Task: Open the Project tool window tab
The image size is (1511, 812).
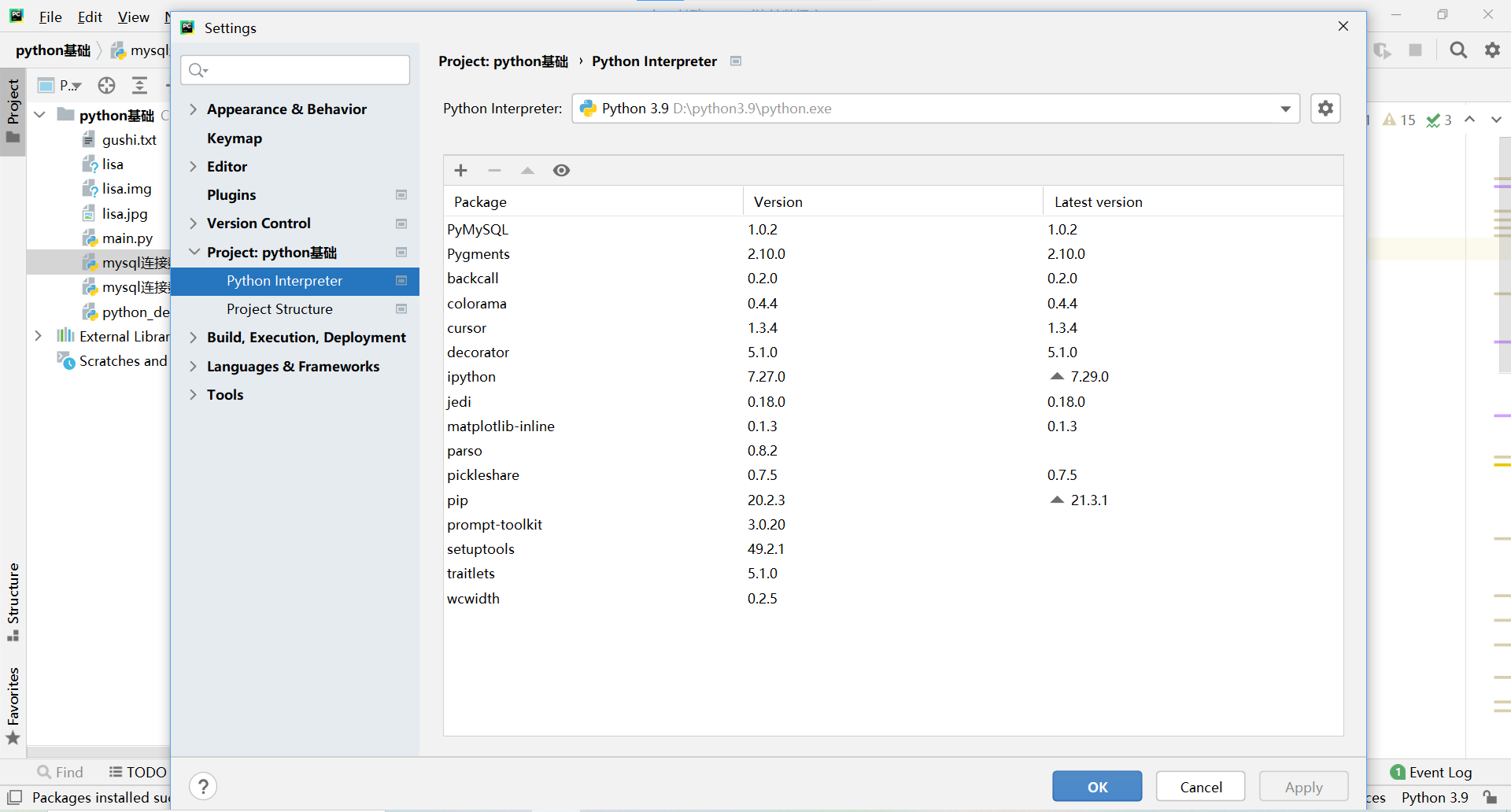Action: (x=13, y=110)
